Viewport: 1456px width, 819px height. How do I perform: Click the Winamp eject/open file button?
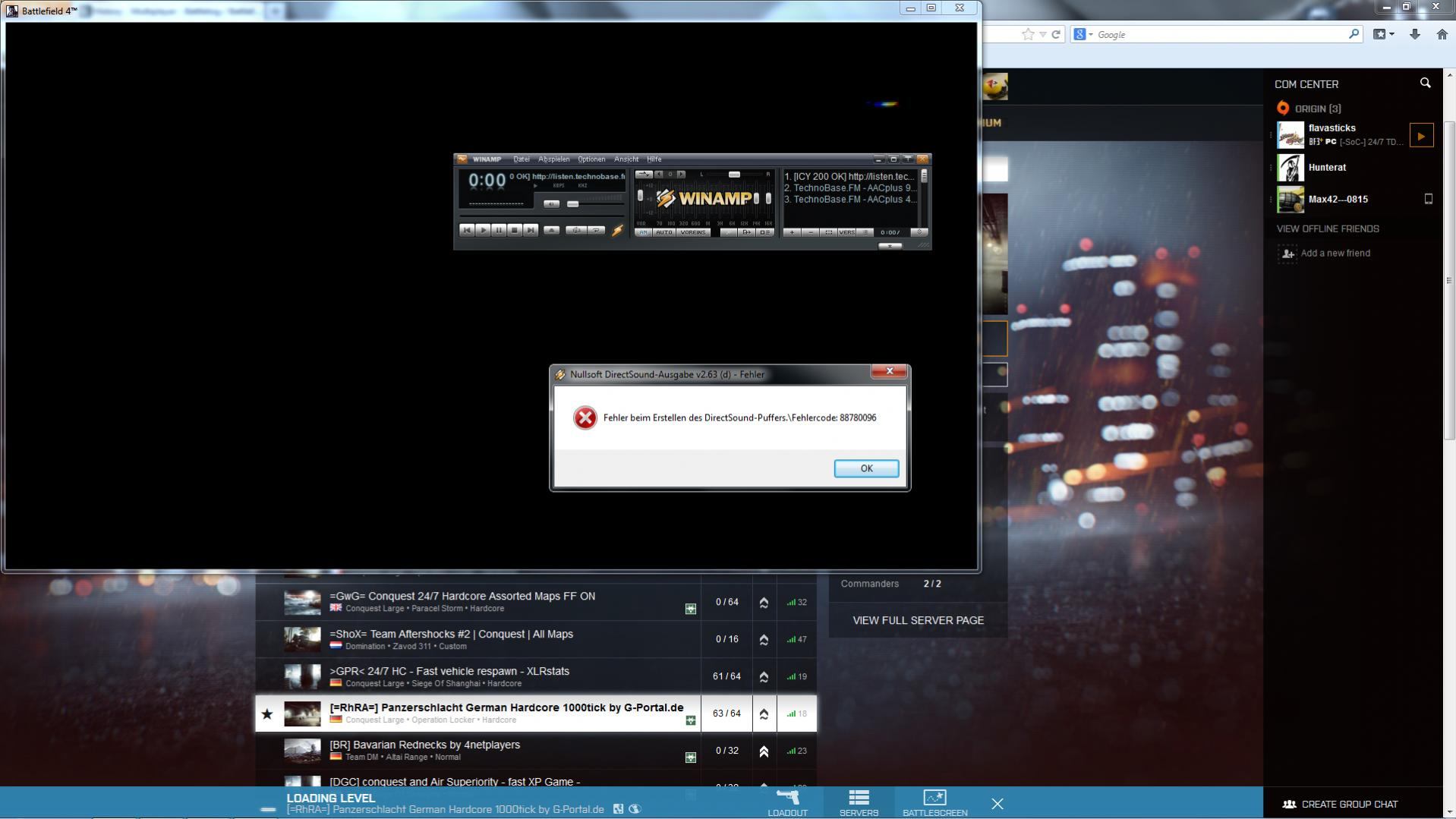click(551, 230)
